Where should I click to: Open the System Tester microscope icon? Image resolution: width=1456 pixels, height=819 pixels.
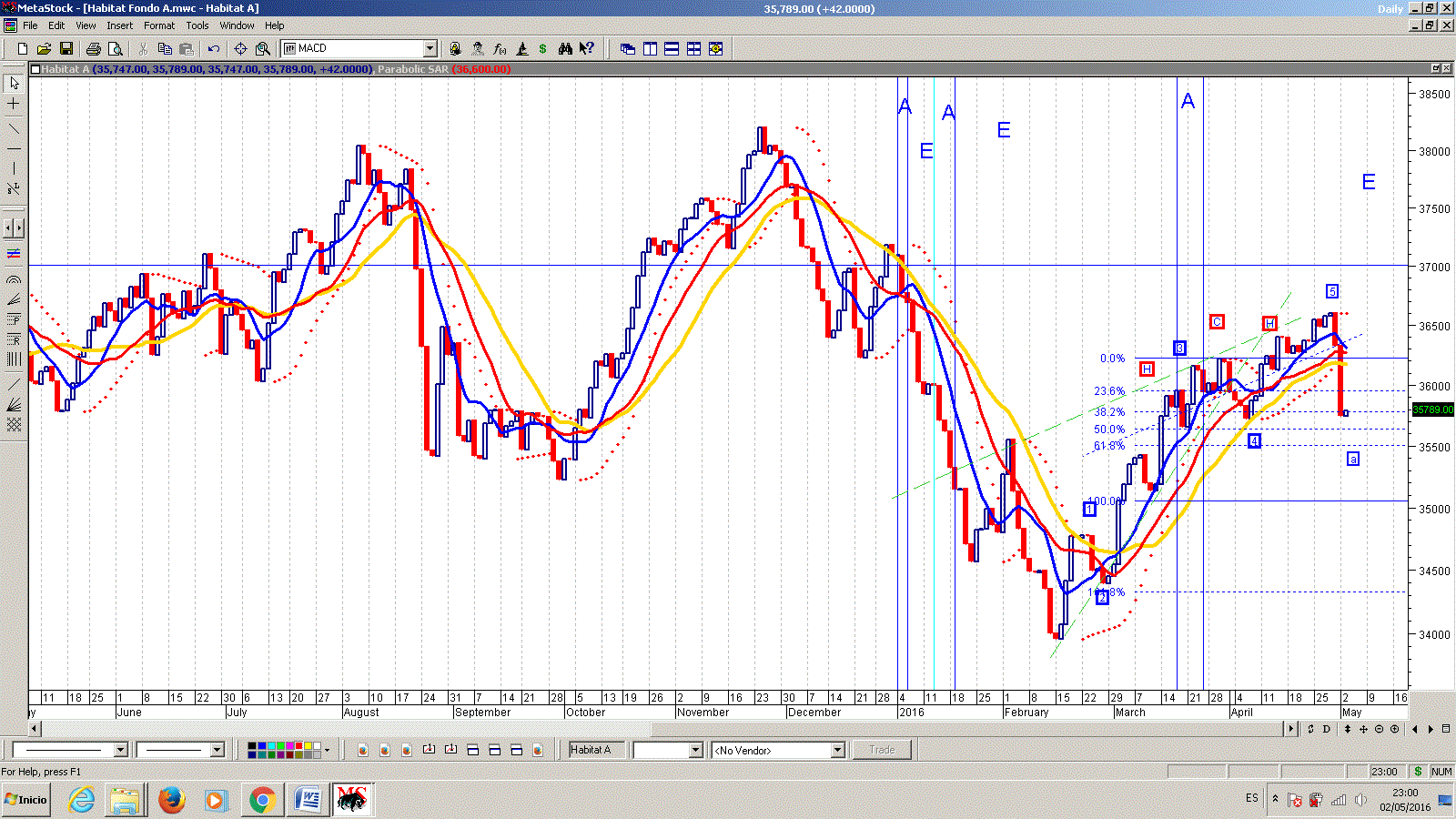(521, 48)
